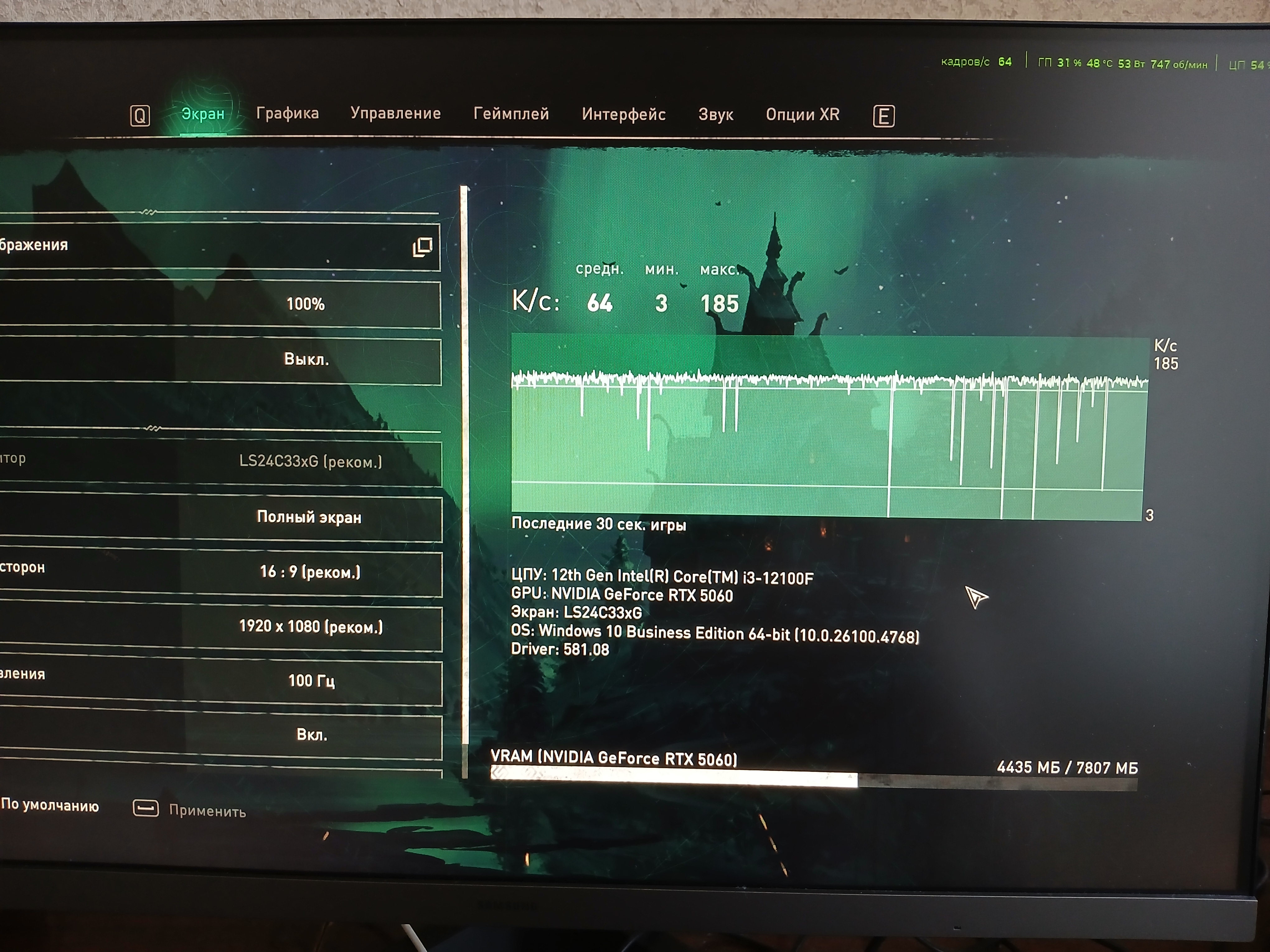Switch to the Управление tab
This screenshot has width=1270, height=952.
click(396, 114)
